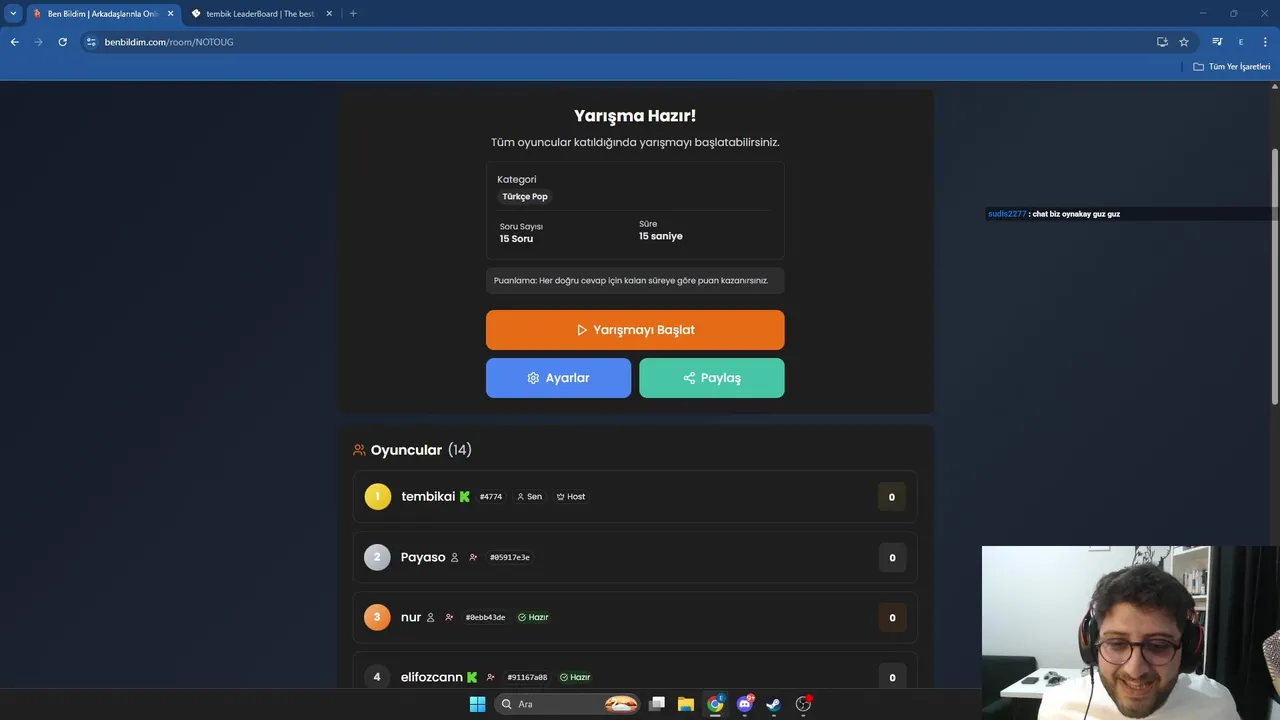Viewport: 1280px width, 720px height.
Task: Install app icon in address bar
Action: pos(1162,42)
